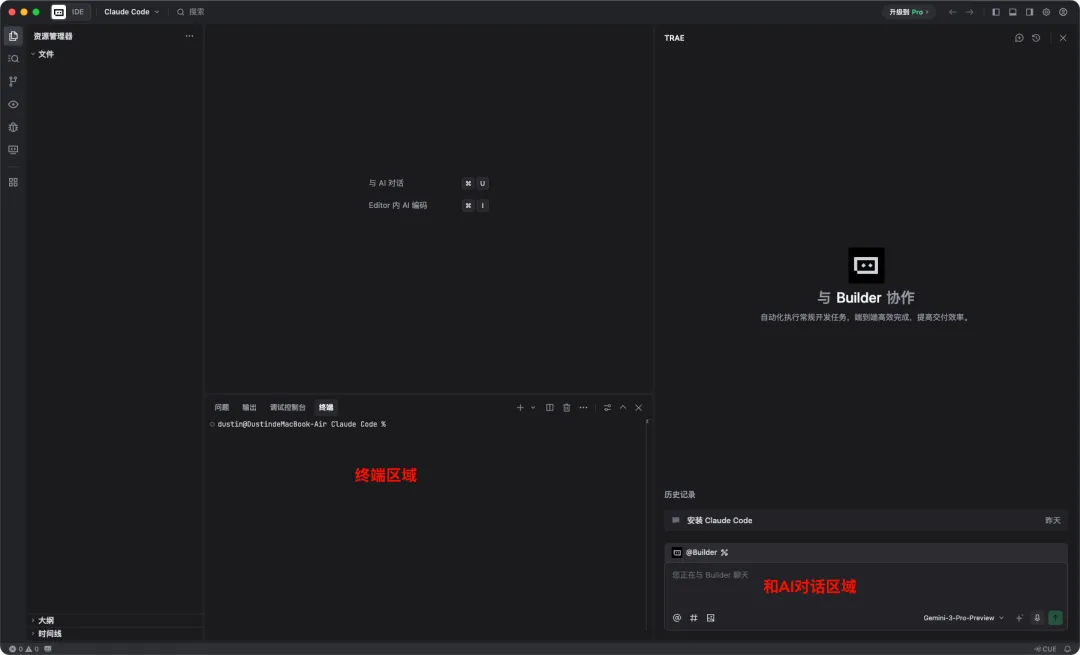Open new terminal profile dropdown arrow
Viewport: 1080px width, 655px height.
click(532, 408)
